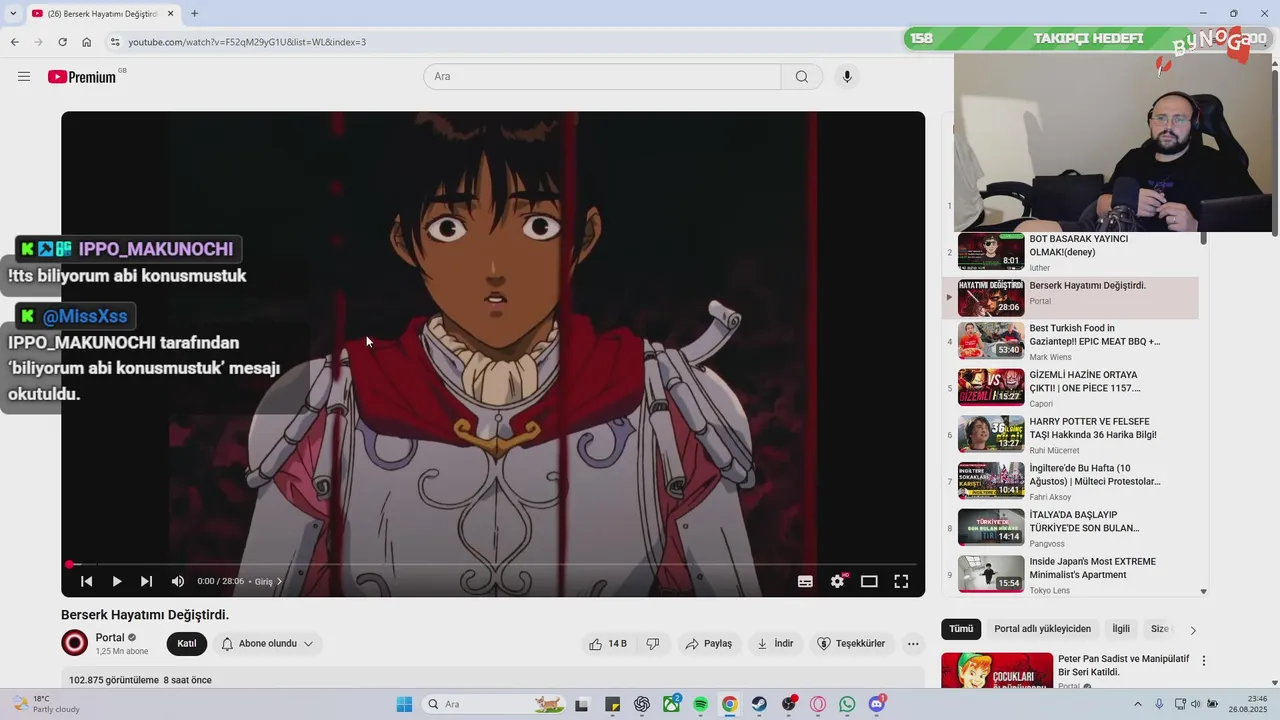Image resolution: width=1280 pixels, height=720 pixels.
Task: Skip to previous video in playlist
Action: coord(87,581)
